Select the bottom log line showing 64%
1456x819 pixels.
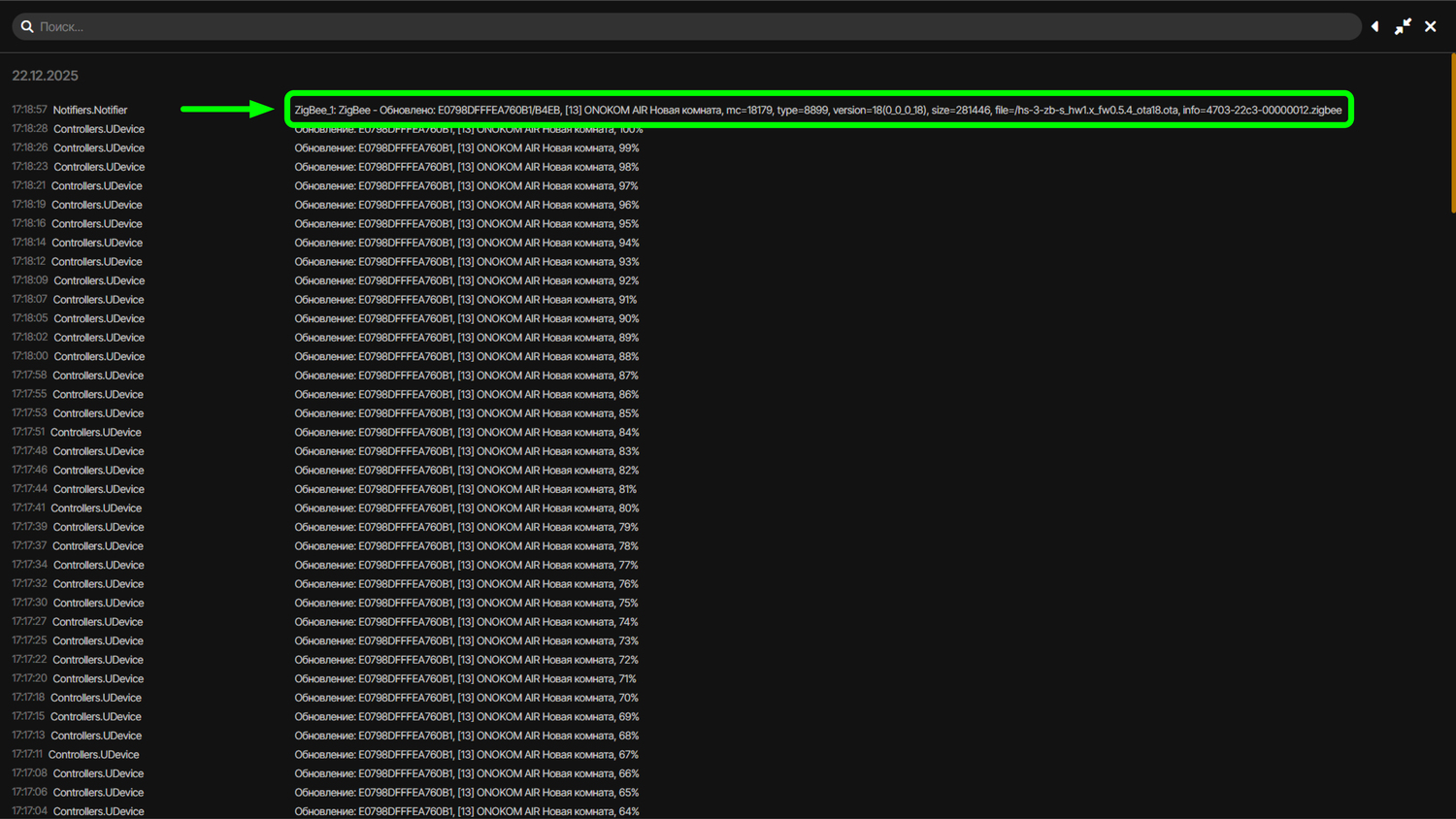coord(466,811)
